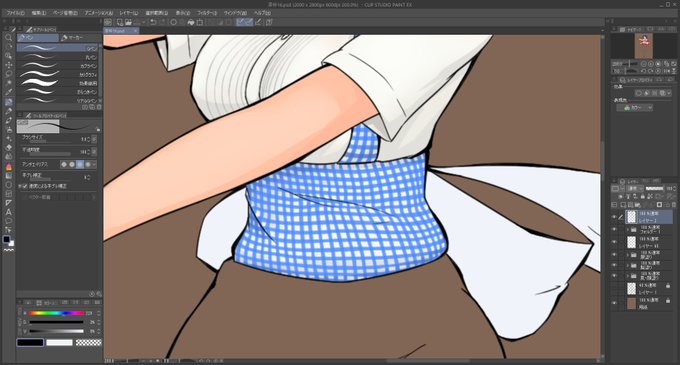Toggle 速度による手ブレ補正 checkbox
The image size is (680, 365).
tap(25, 186)
